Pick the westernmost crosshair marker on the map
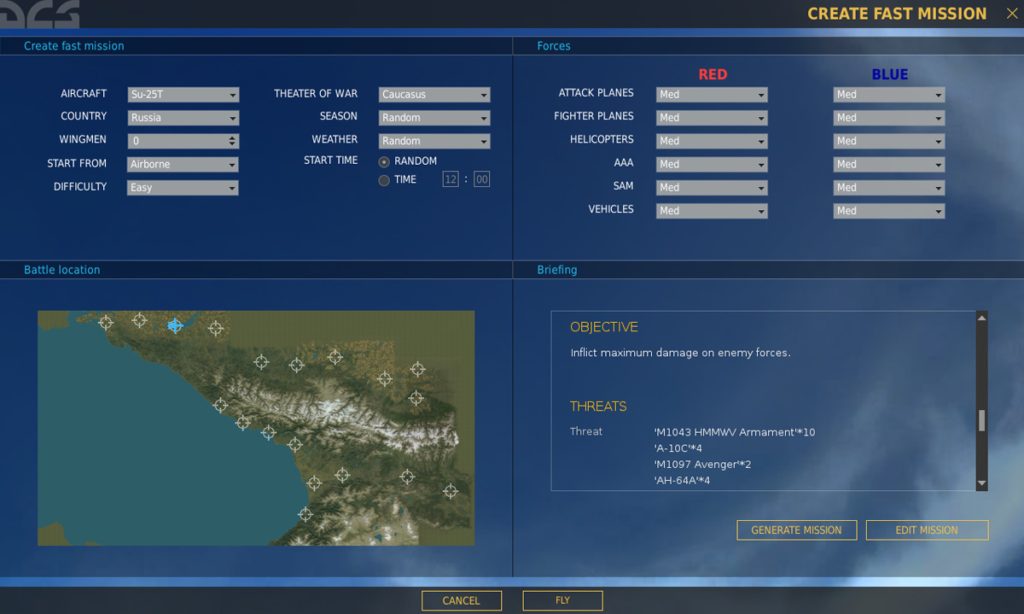This screenshot has width=1024, height=614. (106, 322)
